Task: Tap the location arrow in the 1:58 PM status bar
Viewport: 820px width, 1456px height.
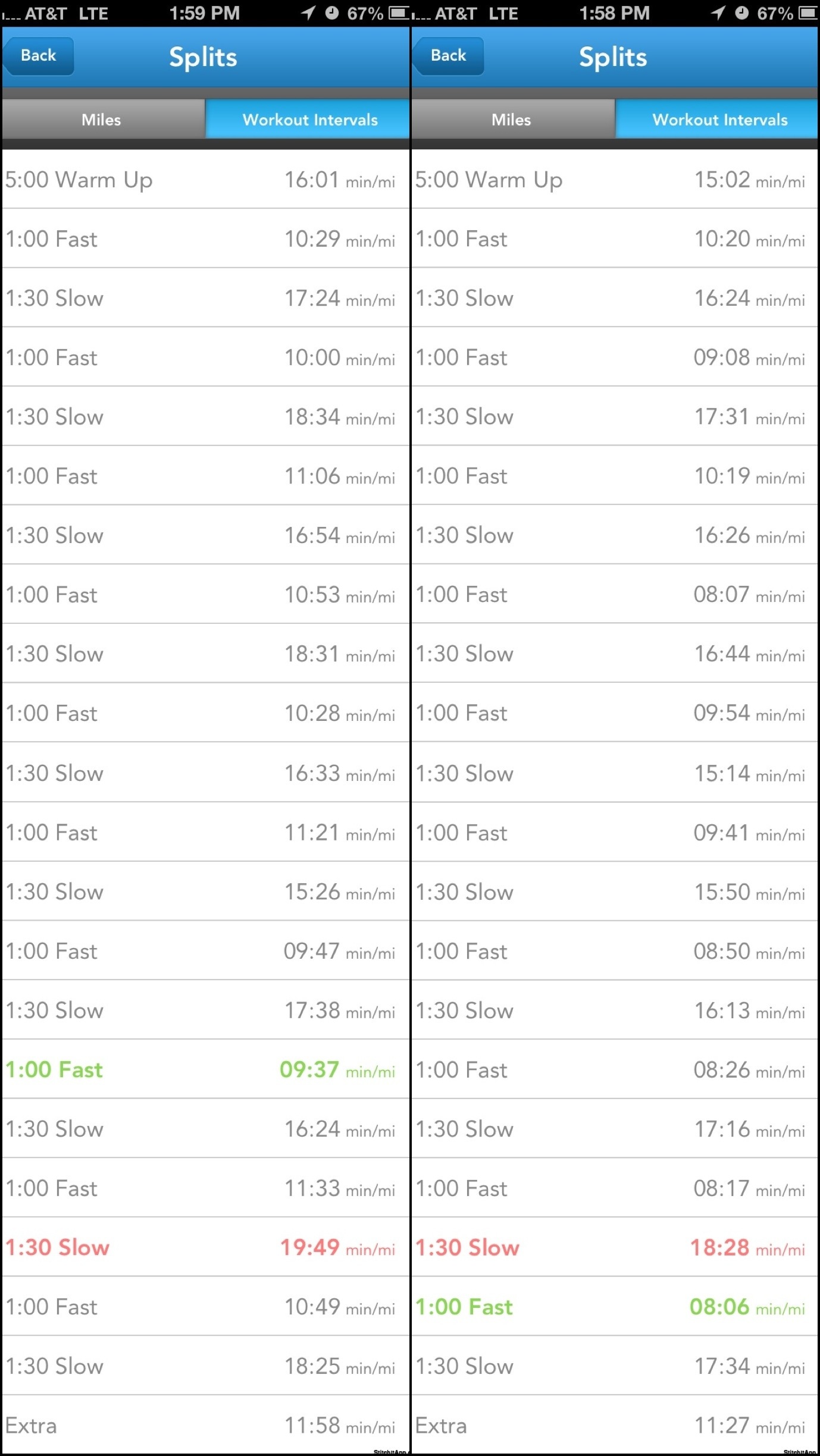Action: (718, 12)
